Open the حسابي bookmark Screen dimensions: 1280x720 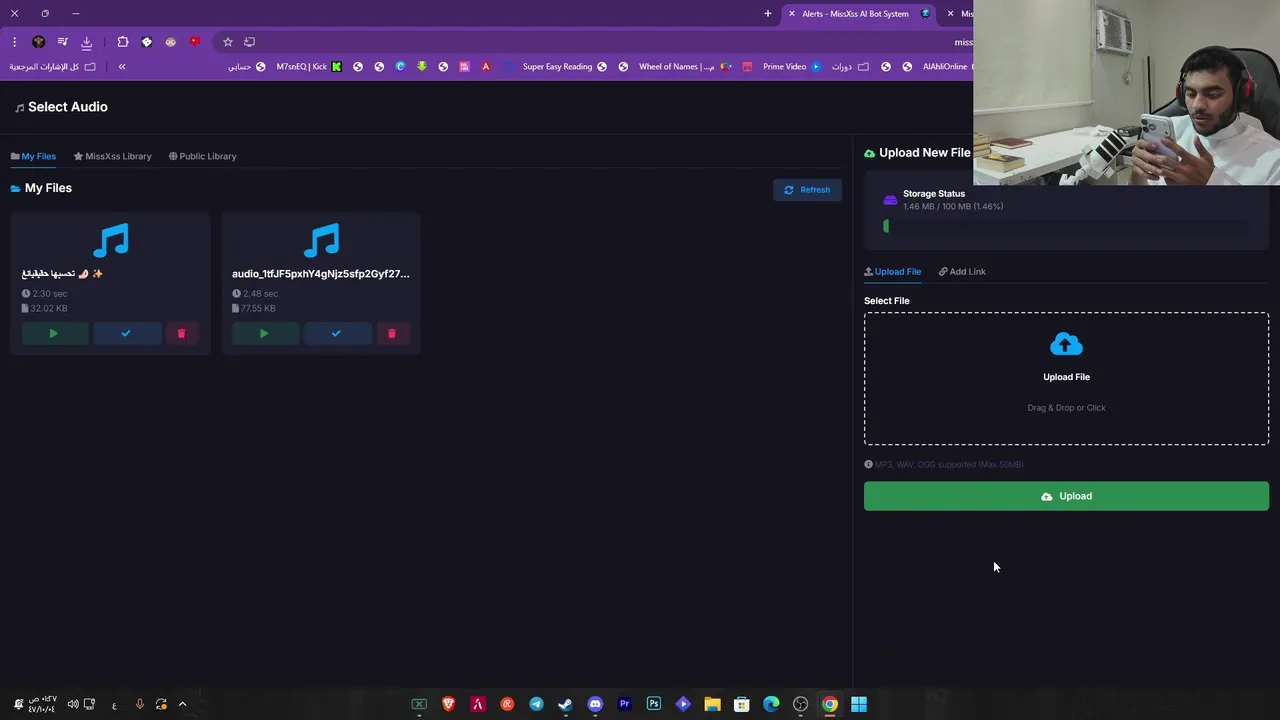tap(246, 67)
